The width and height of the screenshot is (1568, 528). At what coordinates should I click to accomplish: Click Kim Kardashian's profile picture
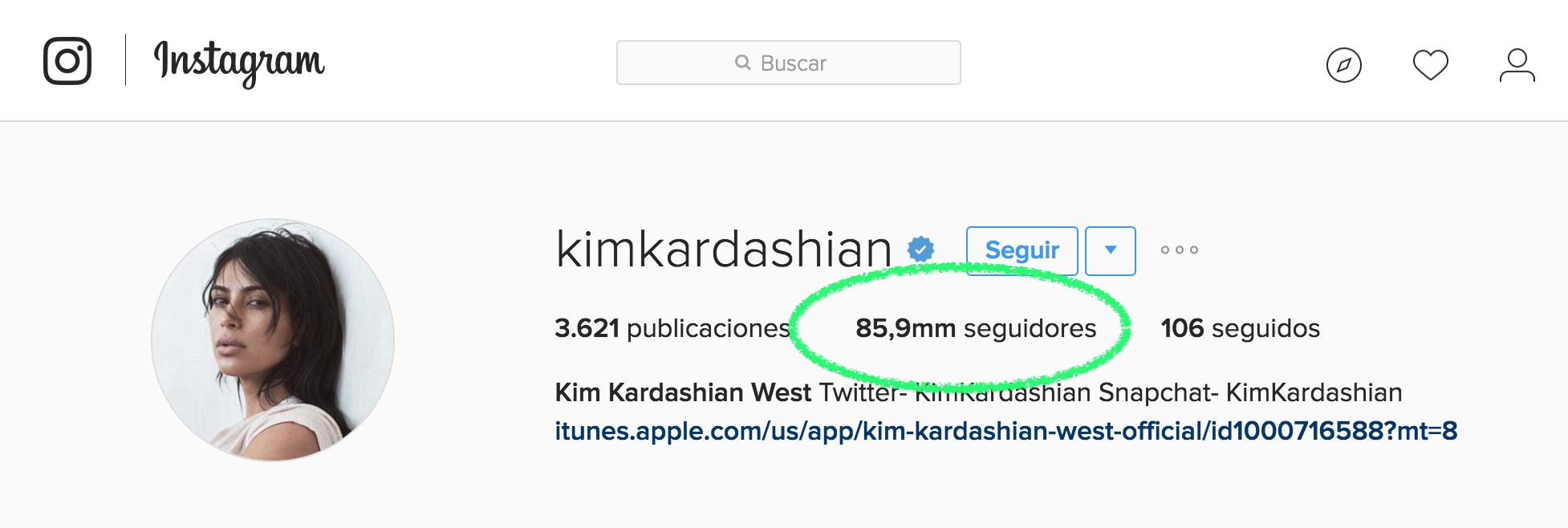tap(273, 340)
